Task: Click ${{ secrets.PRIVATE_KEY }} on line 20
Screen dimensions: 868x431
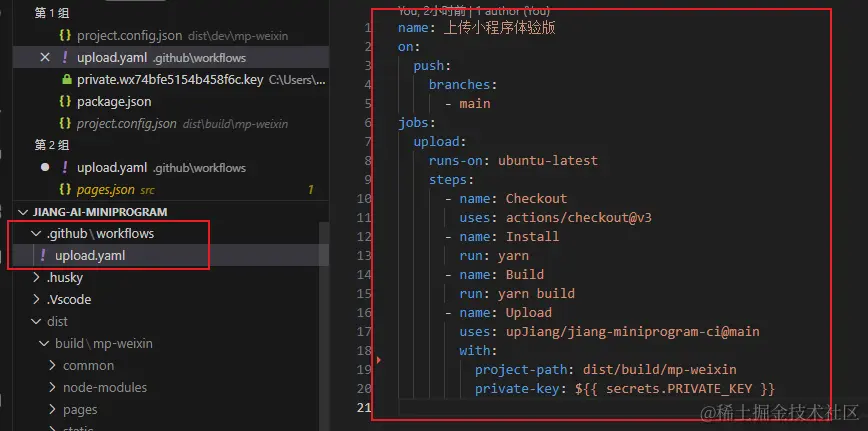Action: tap(675, 389)
